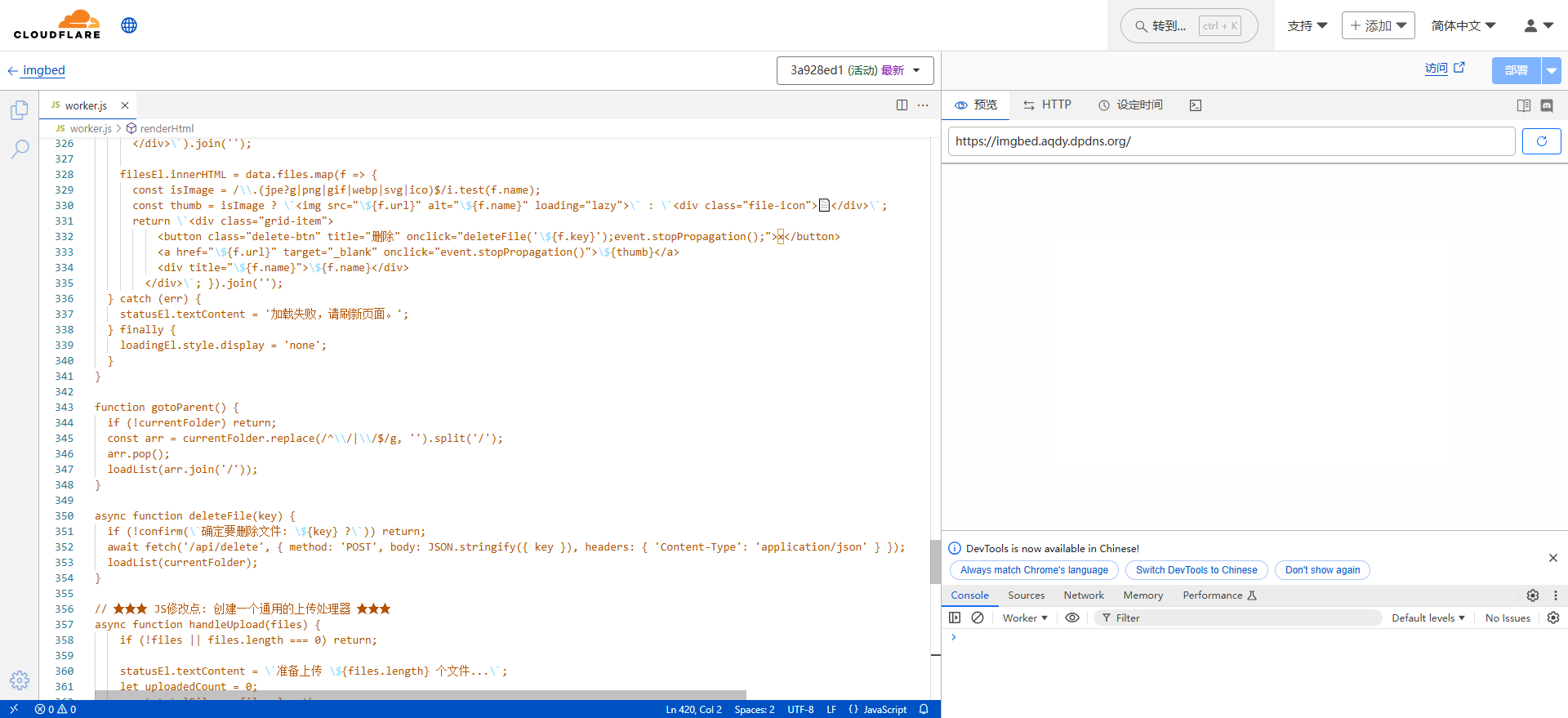1568x718 pixels.
Task: Clear the console with the clear icon
Action: click(978, 618)
